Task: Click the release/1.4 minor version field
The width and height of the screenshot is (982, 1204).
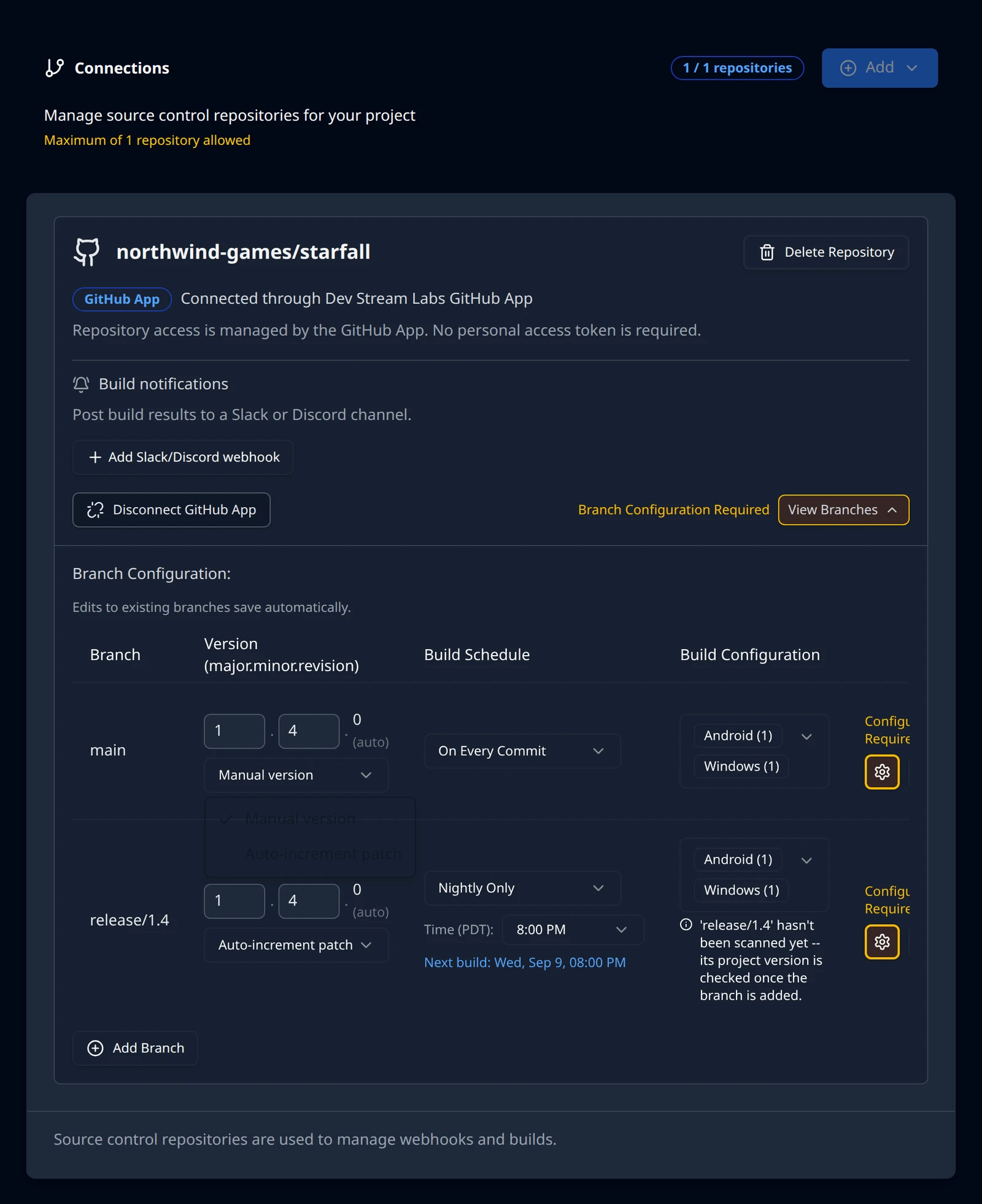Action: [x=309, y=901]
